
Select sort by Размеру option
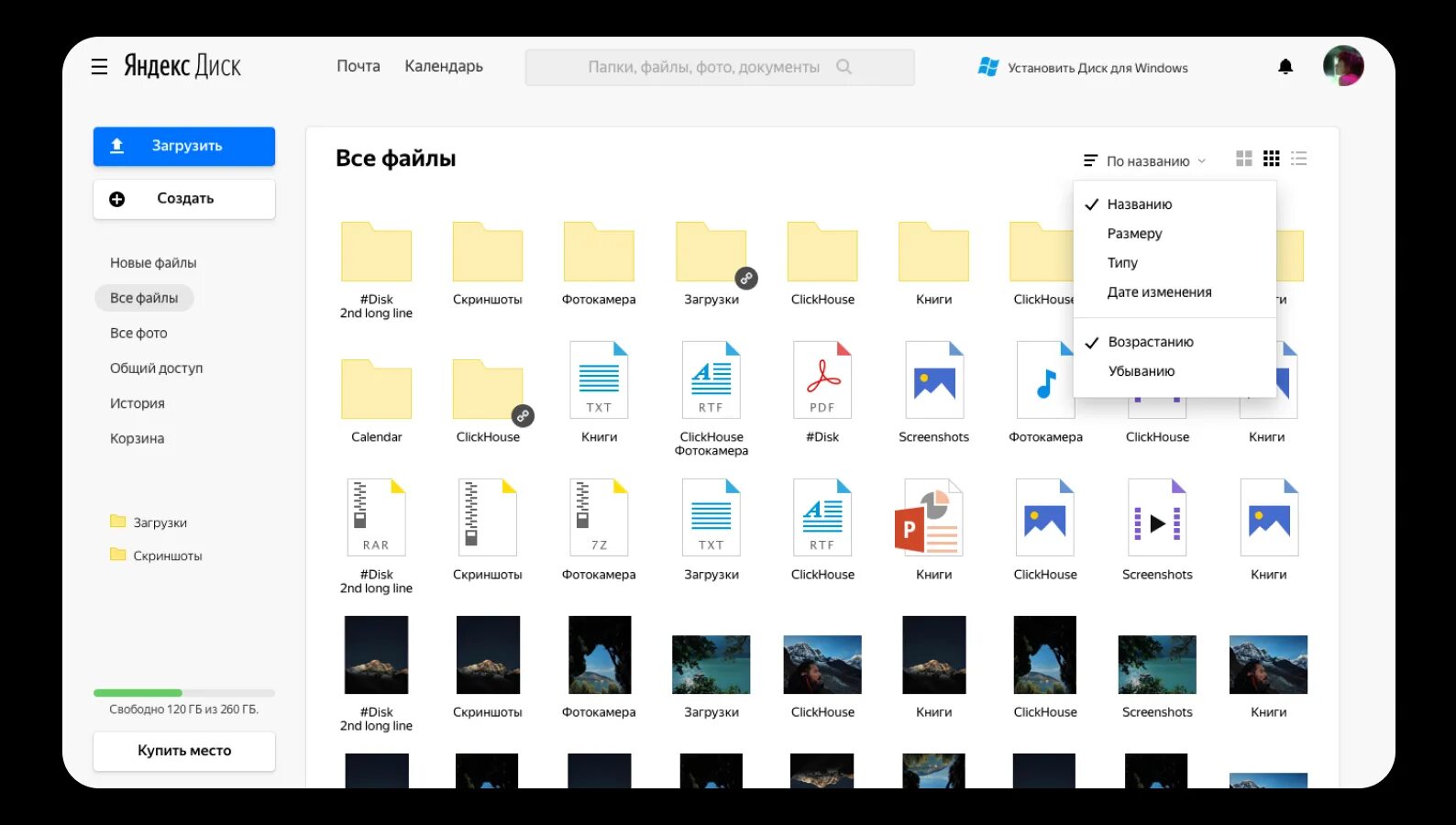click(x=1134, y=234)
